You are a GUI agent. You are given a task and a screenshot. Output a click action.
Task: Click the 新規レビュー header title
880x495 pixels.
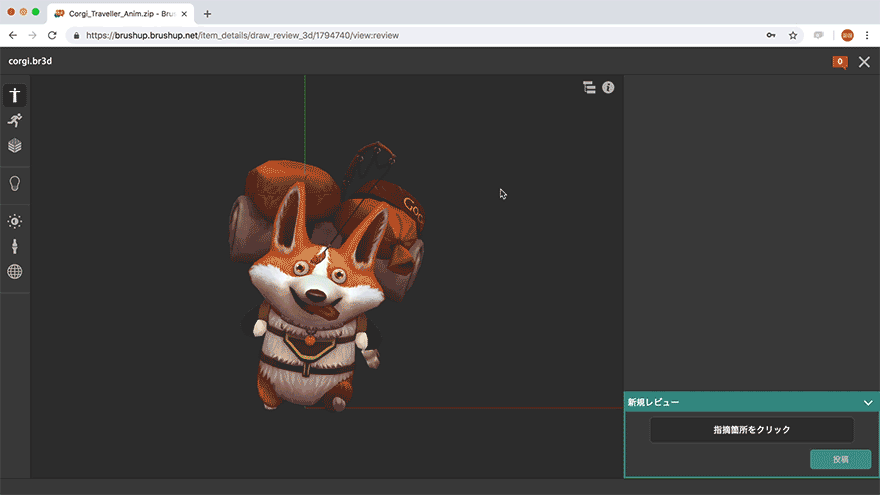[x=653, y=402]
